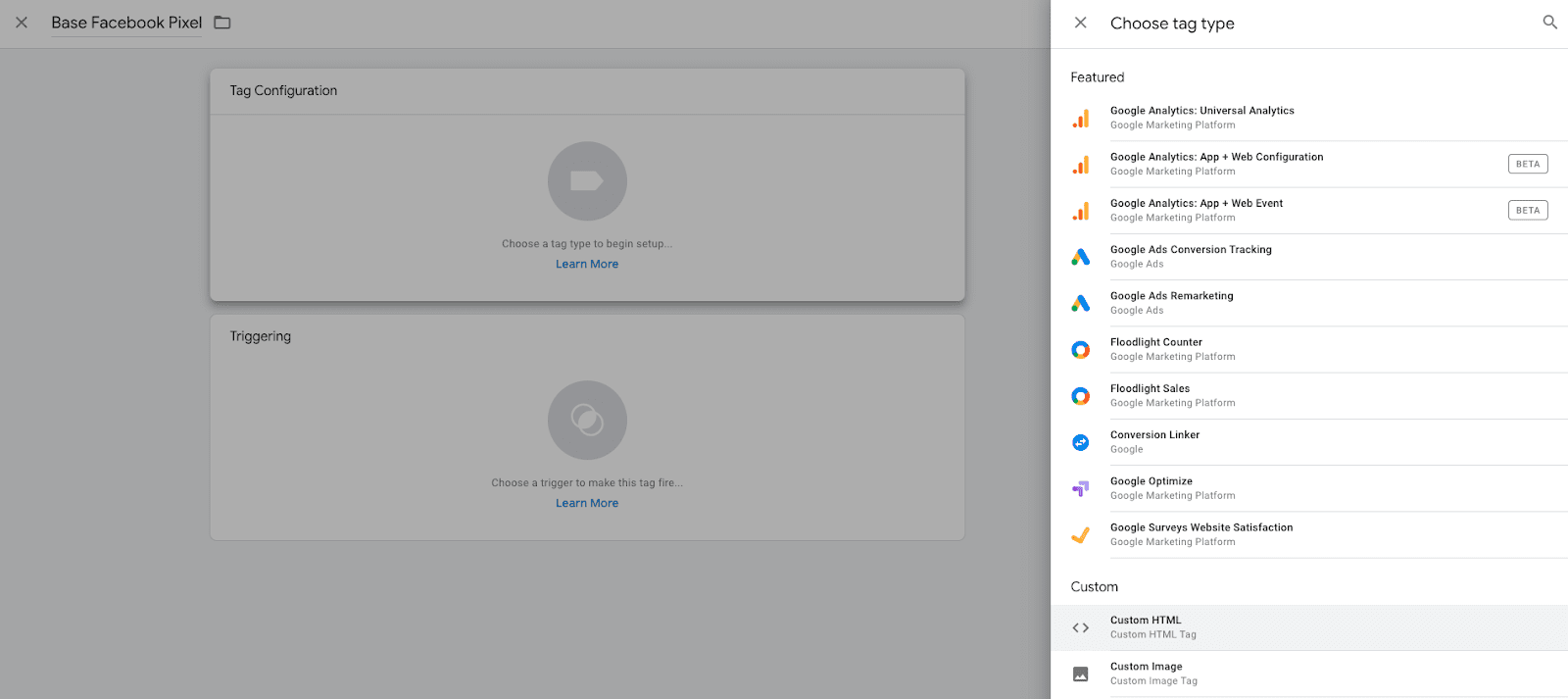Click the Google Ads Conversion Tracking icon
Screen dimensions: 1568x699
pos(1081,257)
